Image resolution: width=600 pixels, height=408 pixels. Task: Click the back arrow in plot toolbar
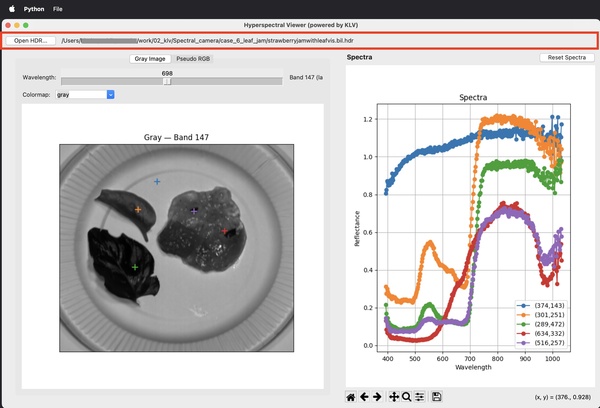point(363,397)
